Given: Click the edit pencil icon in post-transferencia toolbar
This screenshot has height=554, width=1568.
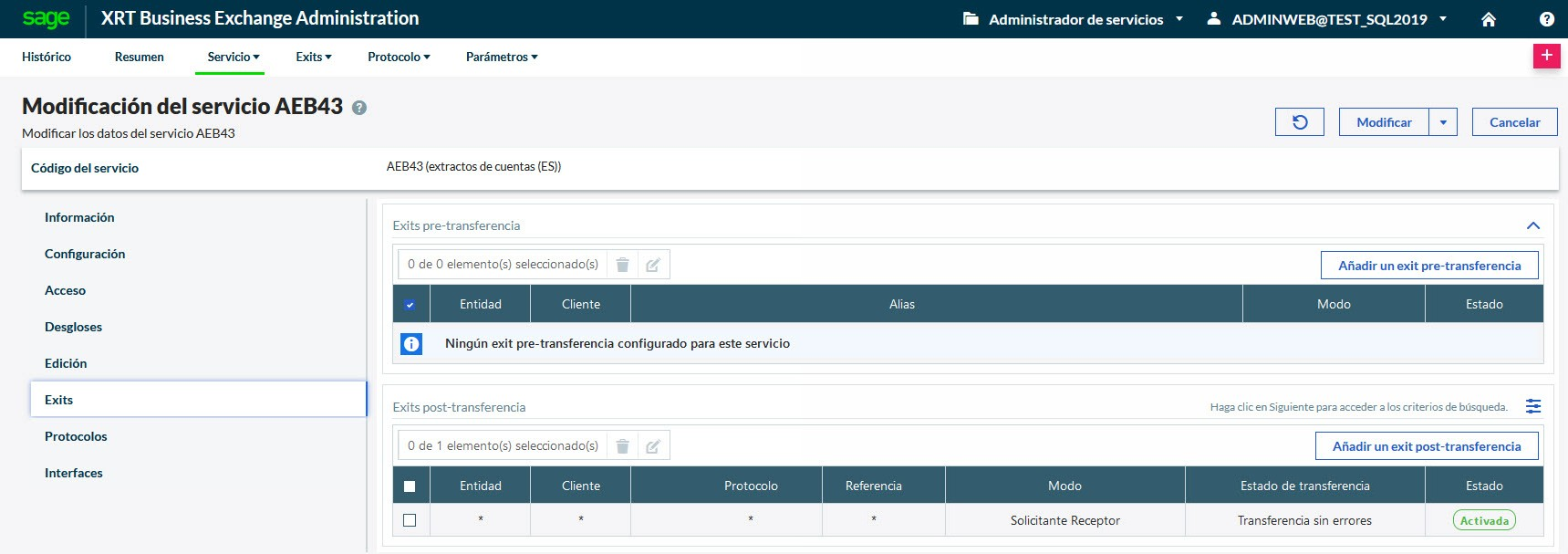Looking at the screenshot, I should pos(653,446).
